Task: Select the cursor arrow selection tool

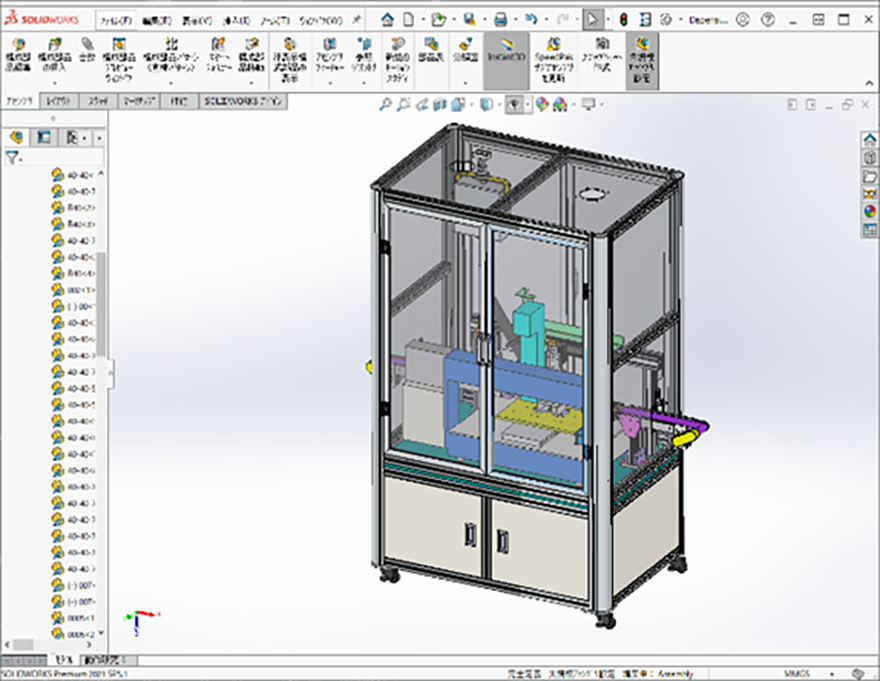Action: [594, 19]
